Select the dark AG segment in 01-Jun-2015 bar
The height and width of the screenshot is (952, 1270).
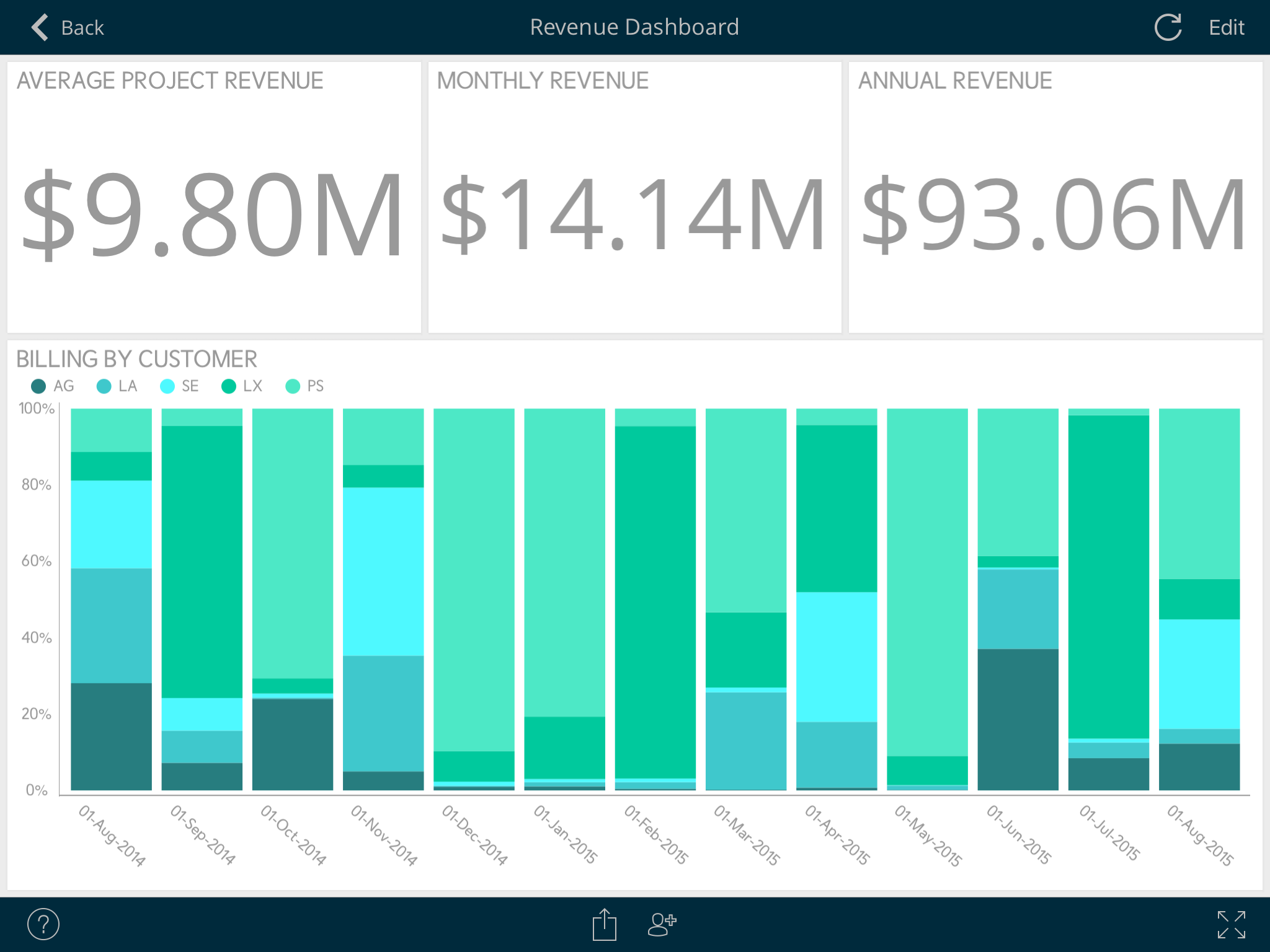coord(1018,720)
